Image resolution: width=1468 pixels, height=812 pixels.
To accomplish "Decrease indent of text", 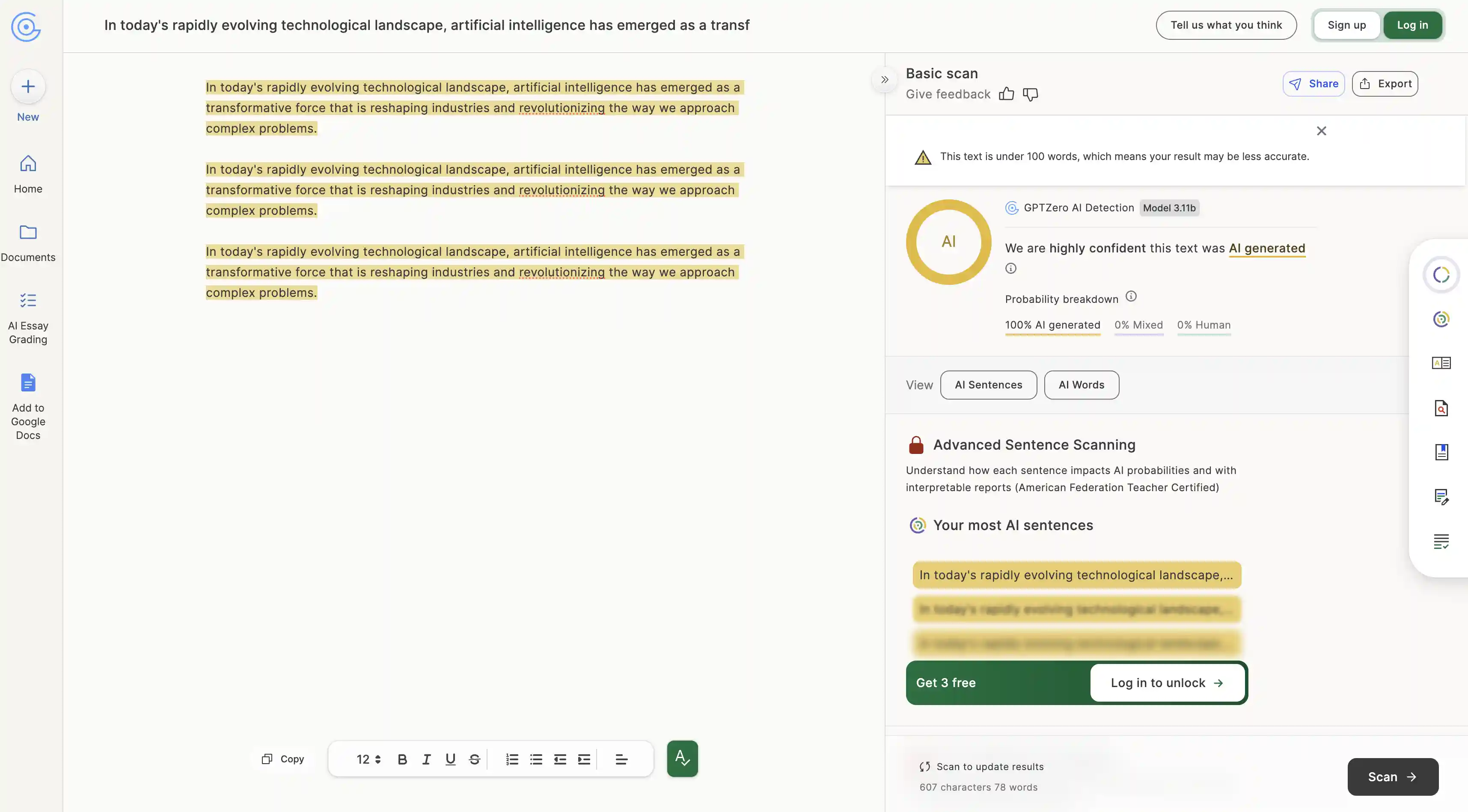I will coord(560,759).
